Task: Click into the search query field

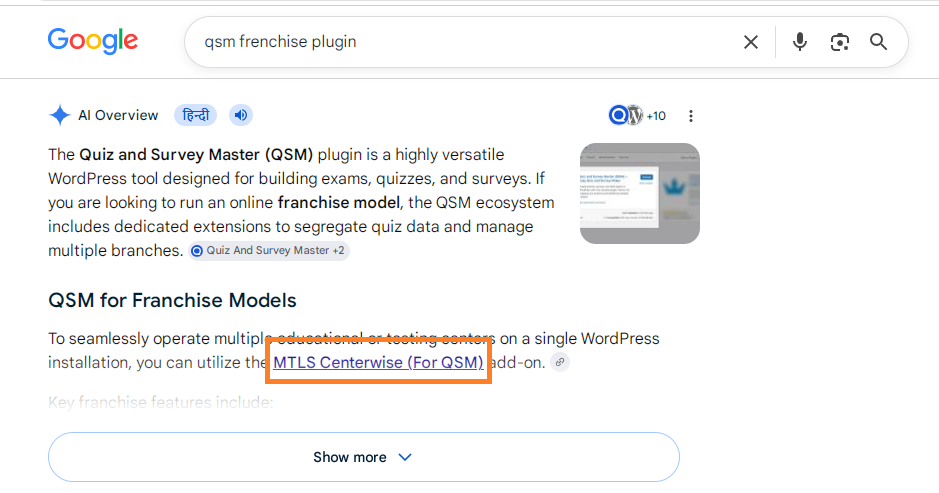Action: click(x=467, y=42)
